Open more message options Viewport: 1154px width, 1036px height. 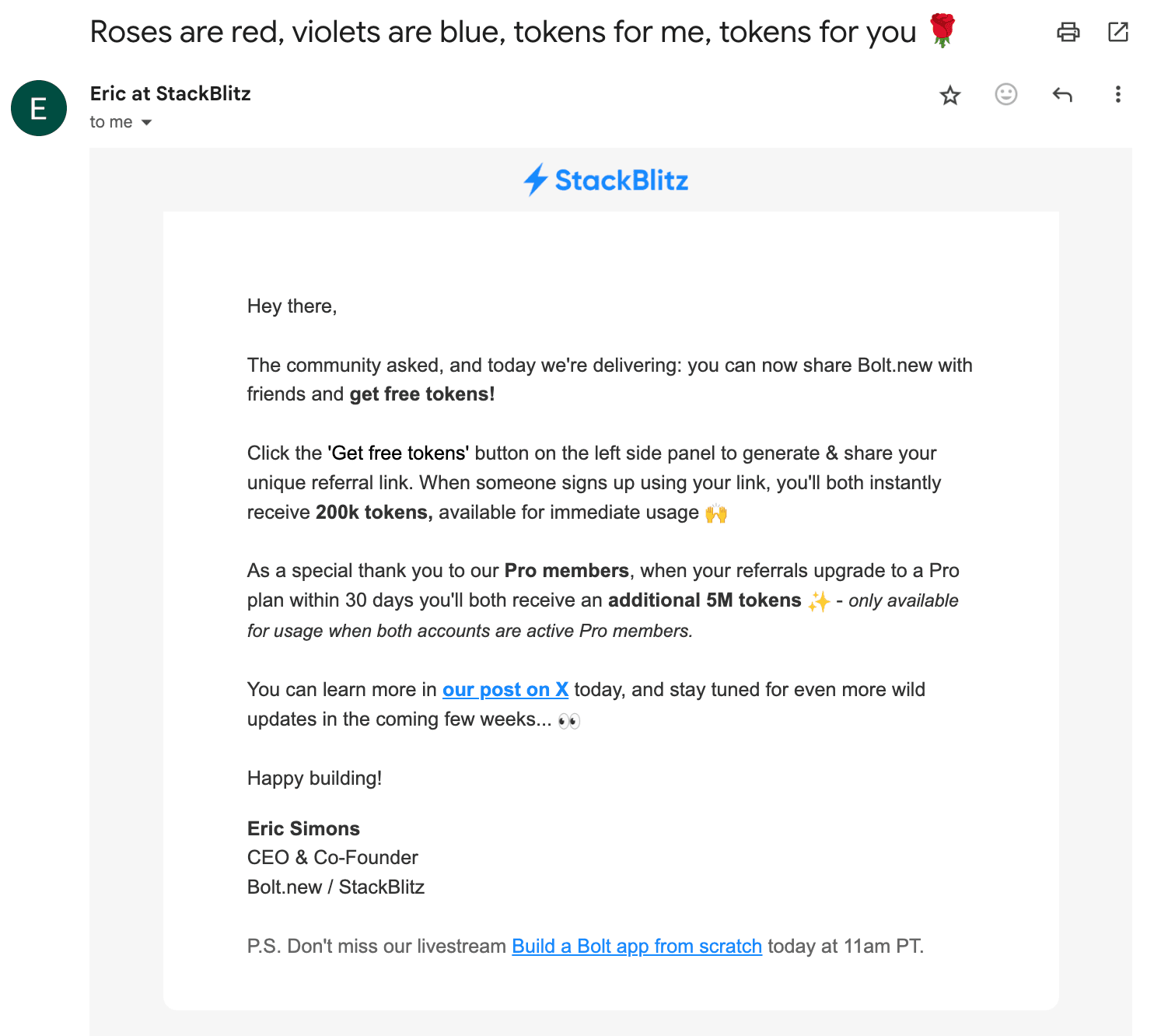pyautogui.click(x=1117, y=95)
